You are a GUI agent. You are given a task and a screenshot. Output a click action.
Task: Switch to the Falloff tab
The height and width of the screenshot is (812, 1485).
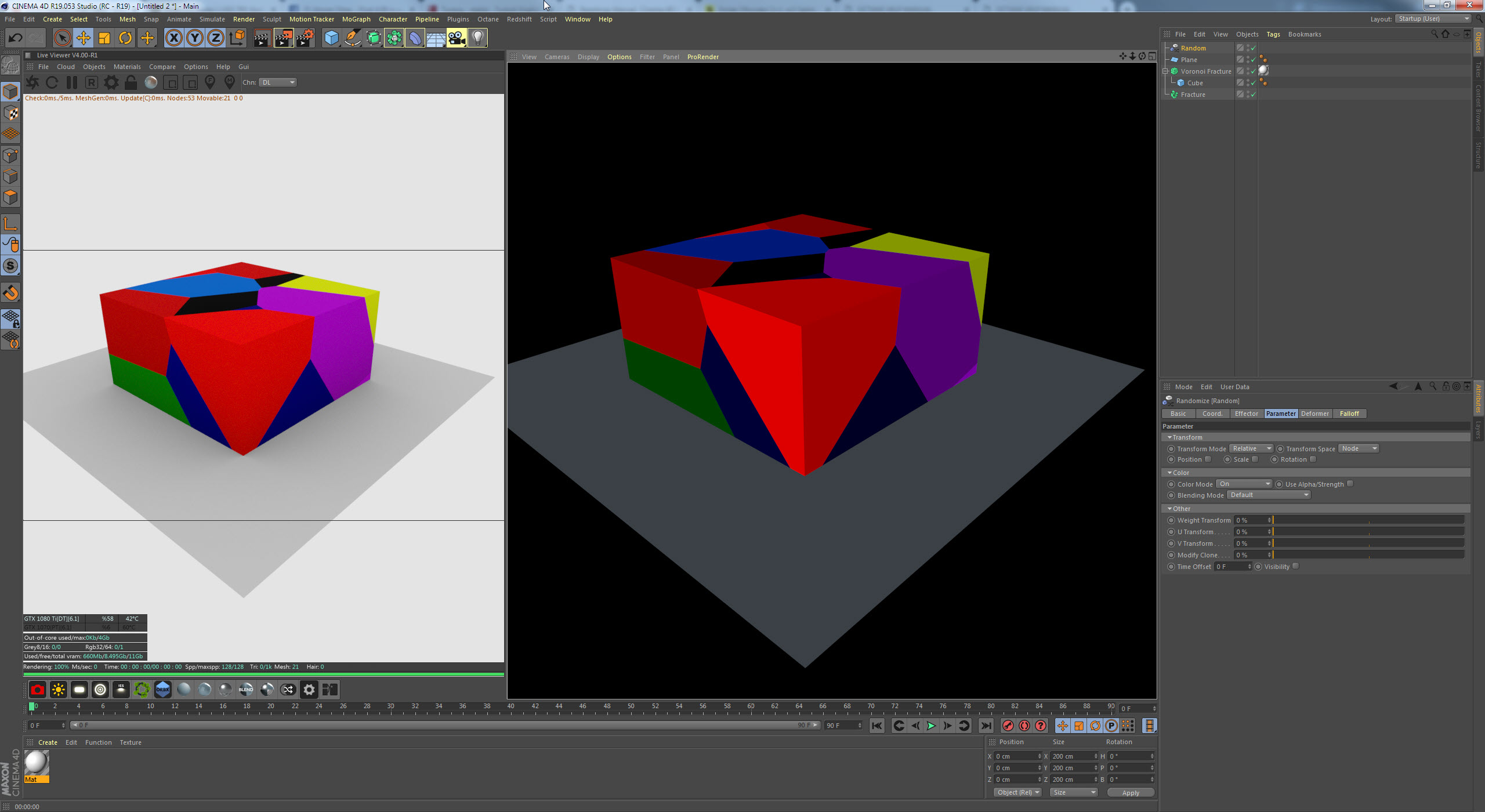[x=1349, y=414]
